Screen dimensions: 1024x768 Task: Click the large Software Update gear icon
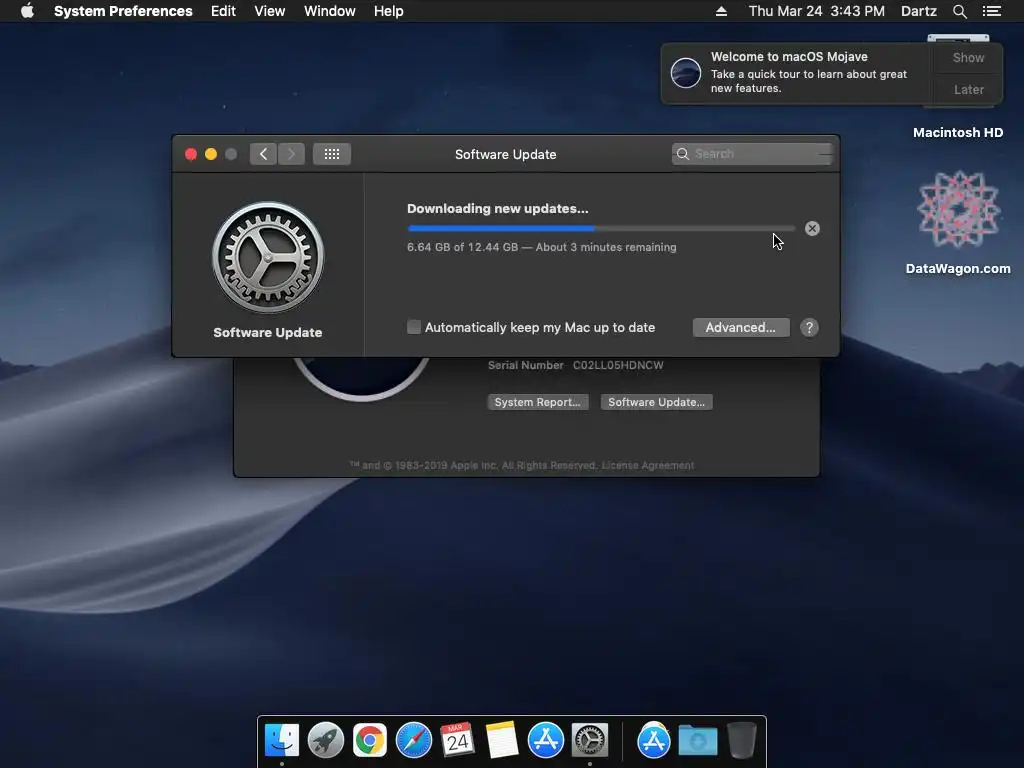tap(268, 257)
